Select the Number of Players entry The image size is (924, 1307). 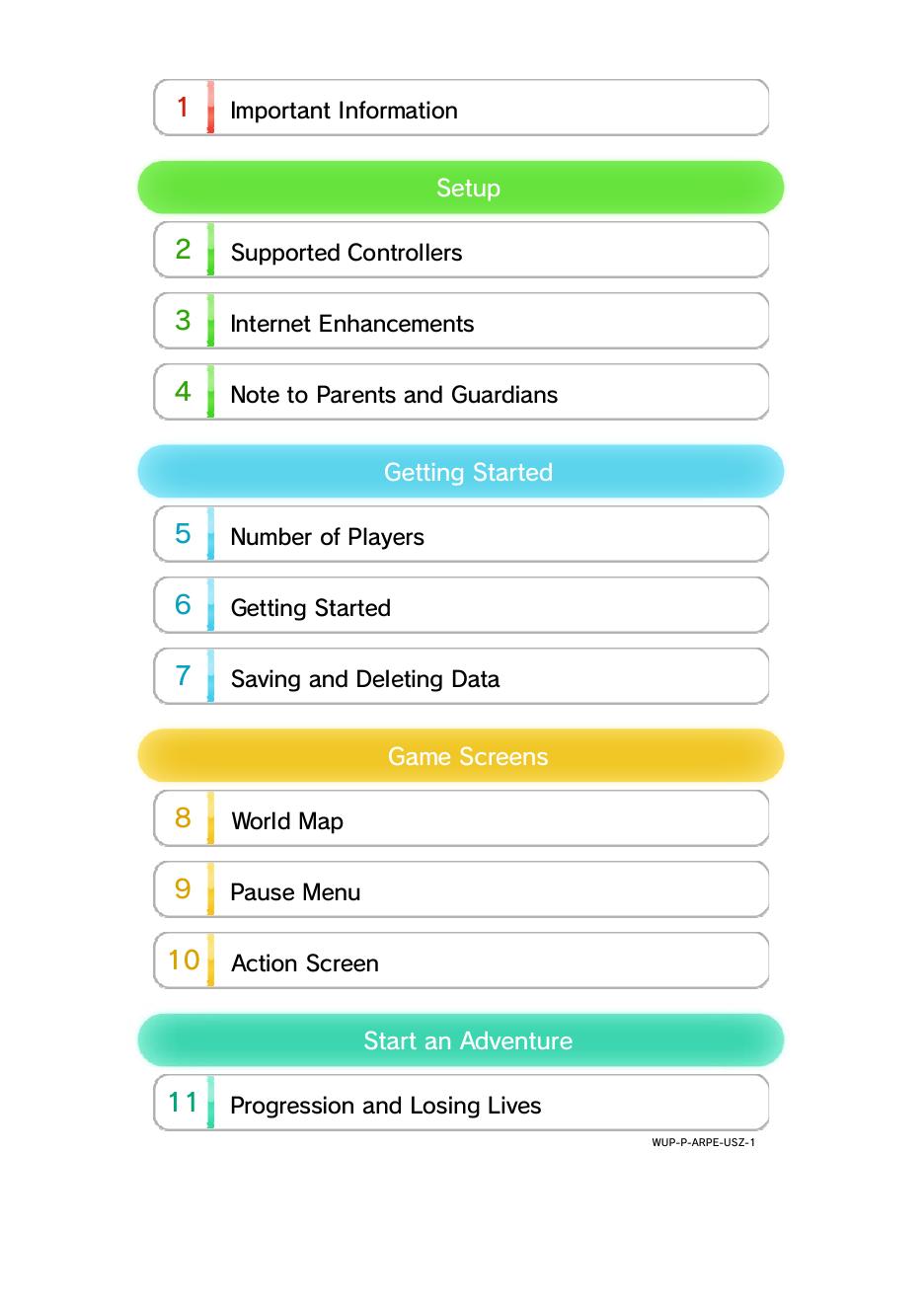pos(460,535)
